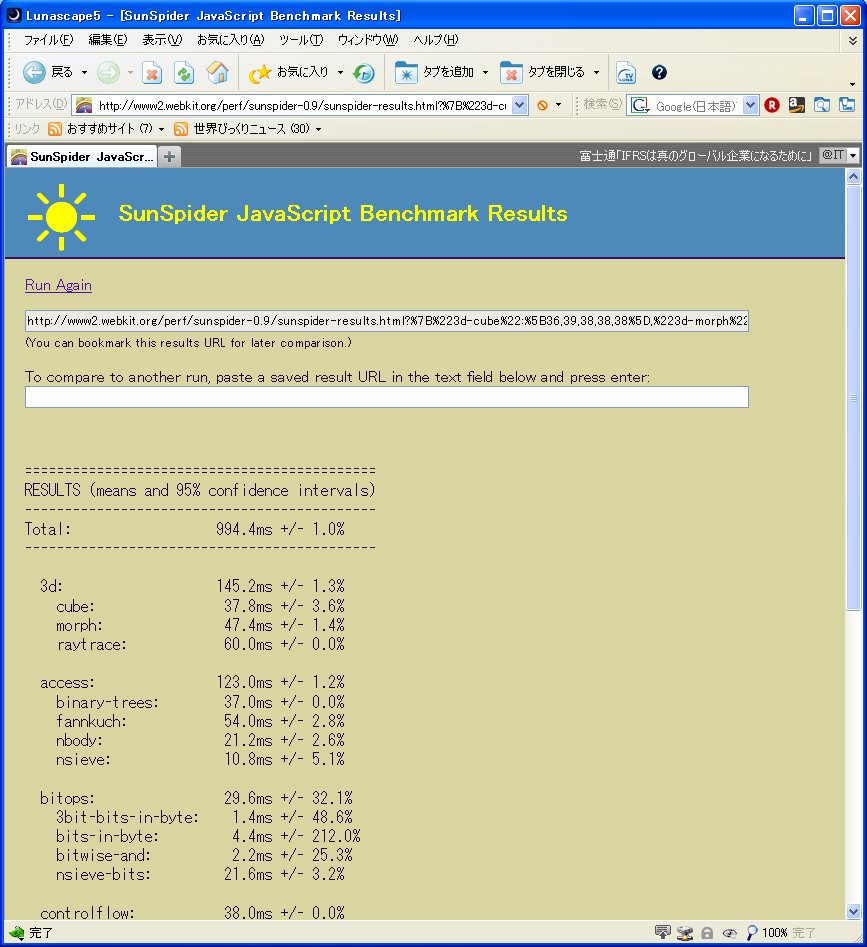Click the green circular arrow icon after お気に入り

point(363,73)
